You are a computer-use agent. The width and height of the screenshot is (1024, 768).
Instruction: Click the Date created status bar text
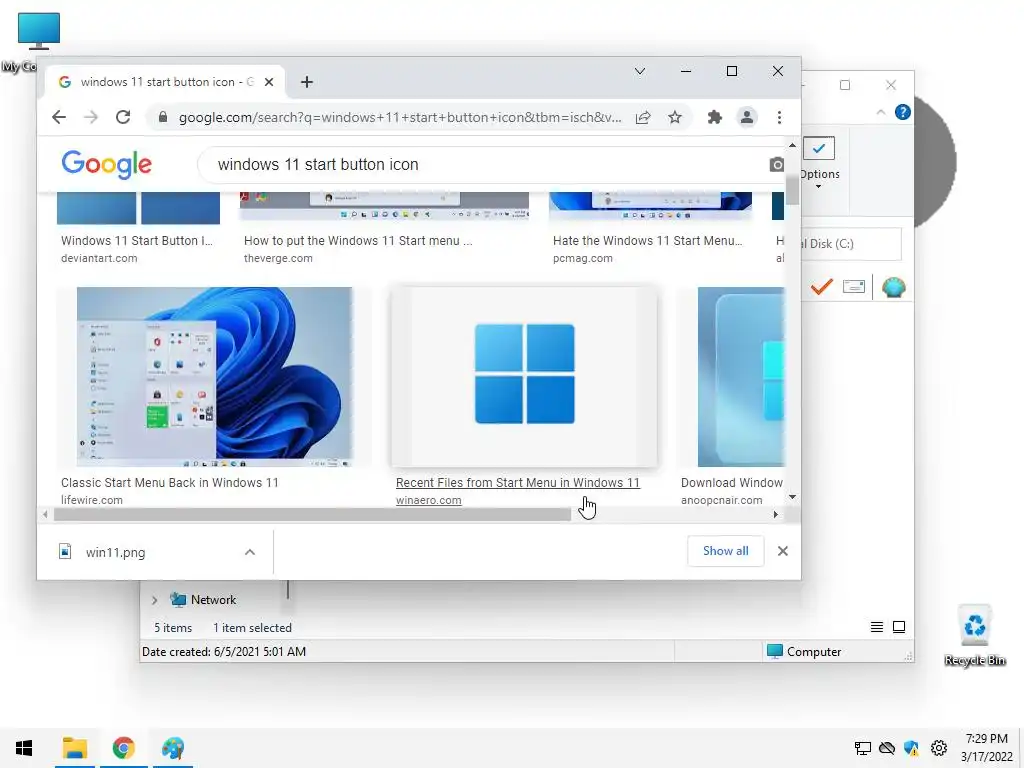[x=224, y=652]
